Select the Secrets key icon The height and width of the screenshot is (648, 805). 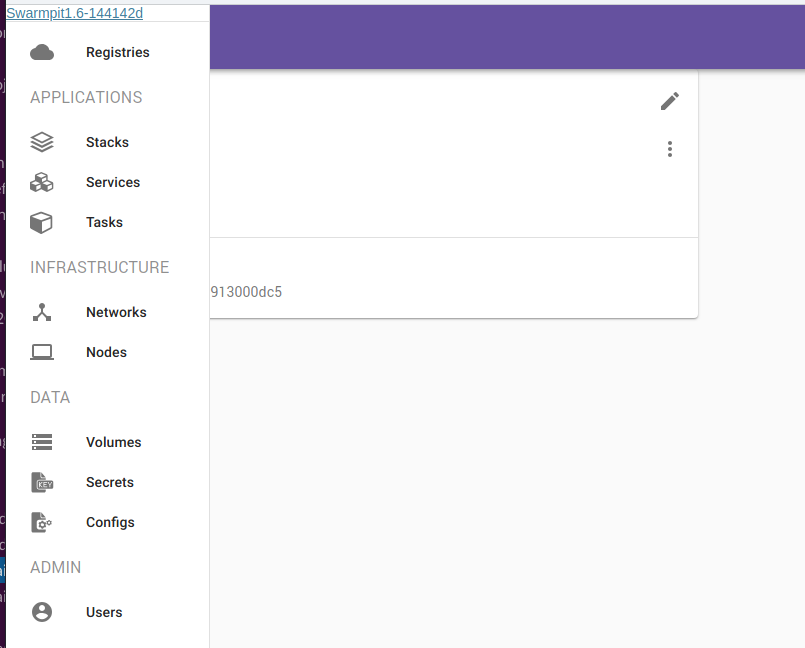tap(41, 482)
